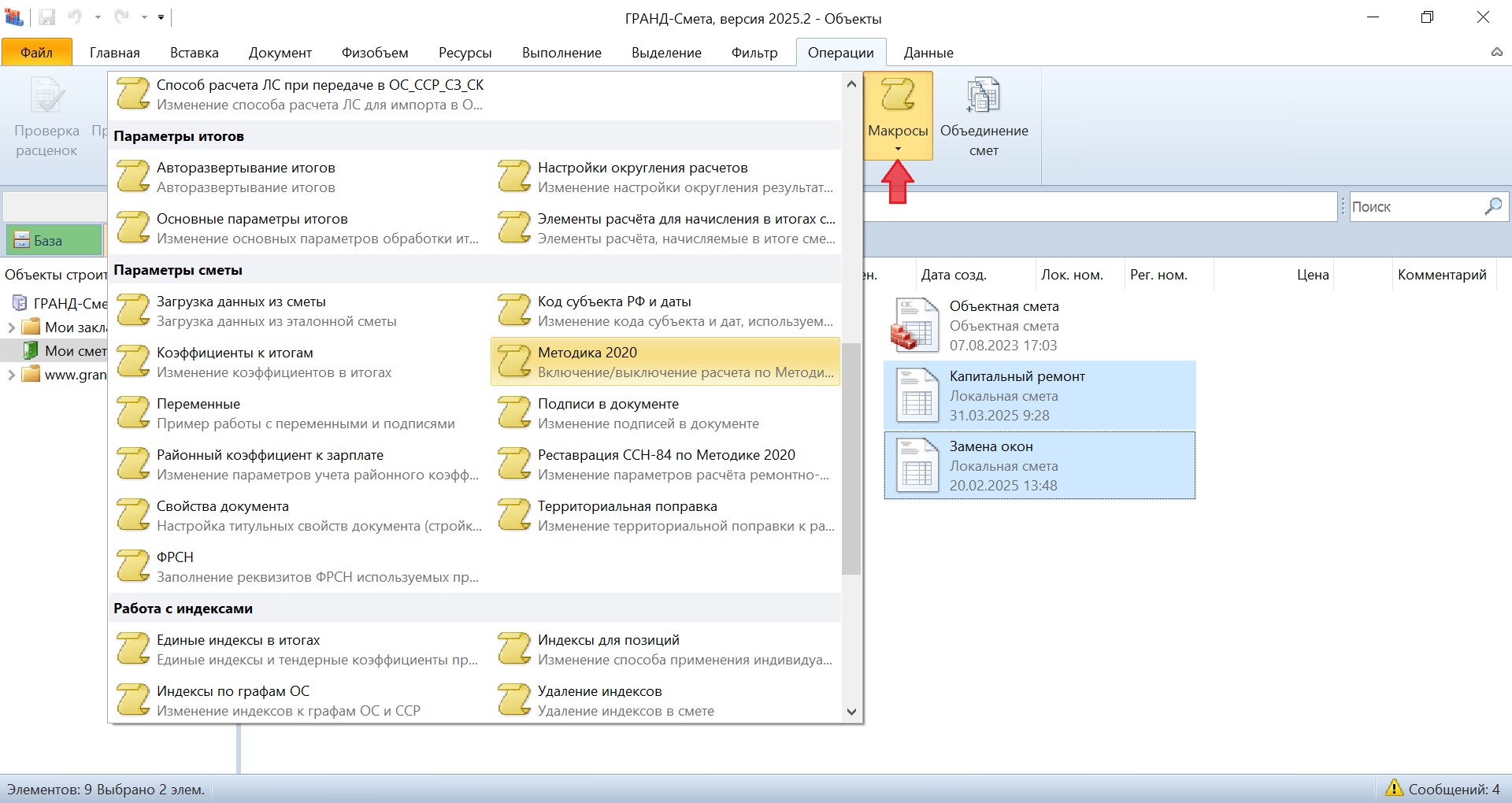Switch to the Главная ribbon tab
The width and height of the screenshot is (1512, 803).
tap(114, 53)
